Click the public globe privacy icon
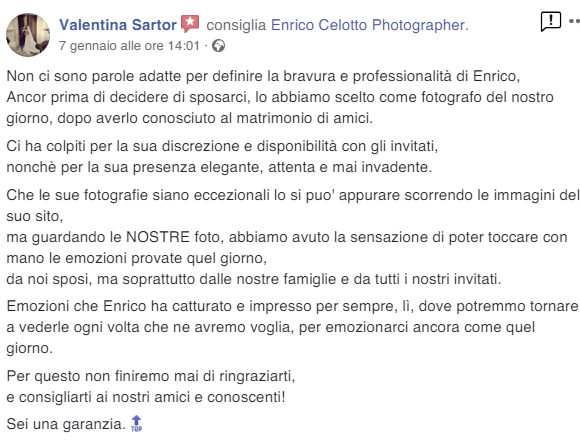Viewport: 580px width, 442px height. pyautogui.click(x=218, y=46)
